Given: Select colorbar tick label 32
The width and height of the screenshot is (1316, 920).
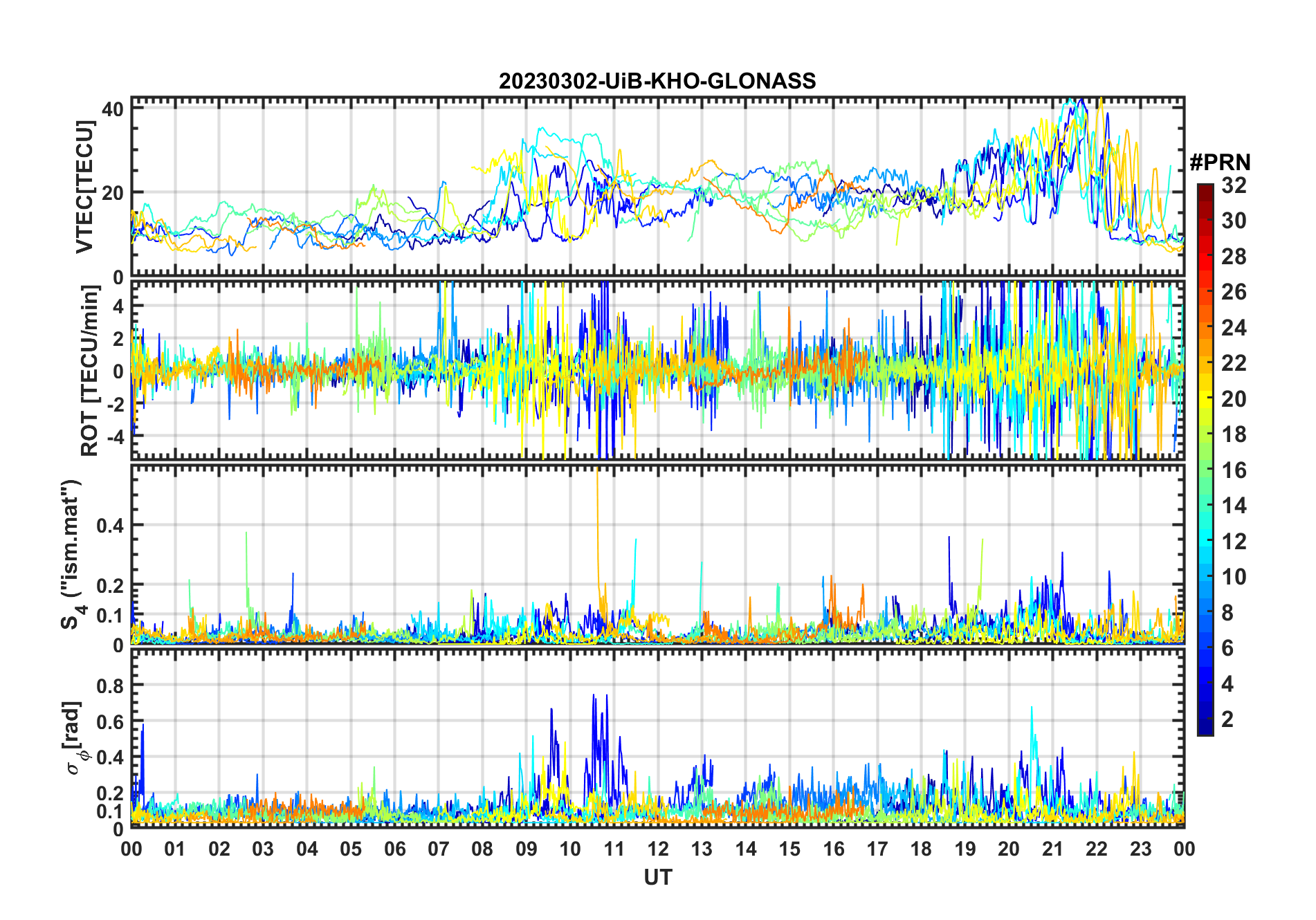Looking at the screenshot, I should 1234,185.
